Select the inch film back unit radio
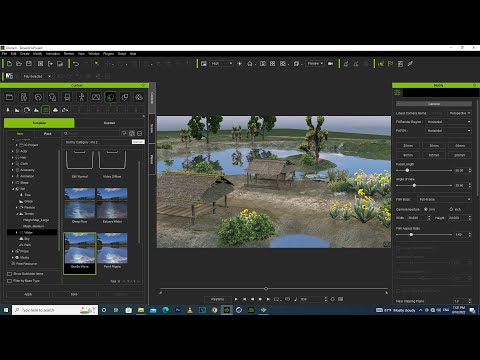 coord(451,209)
